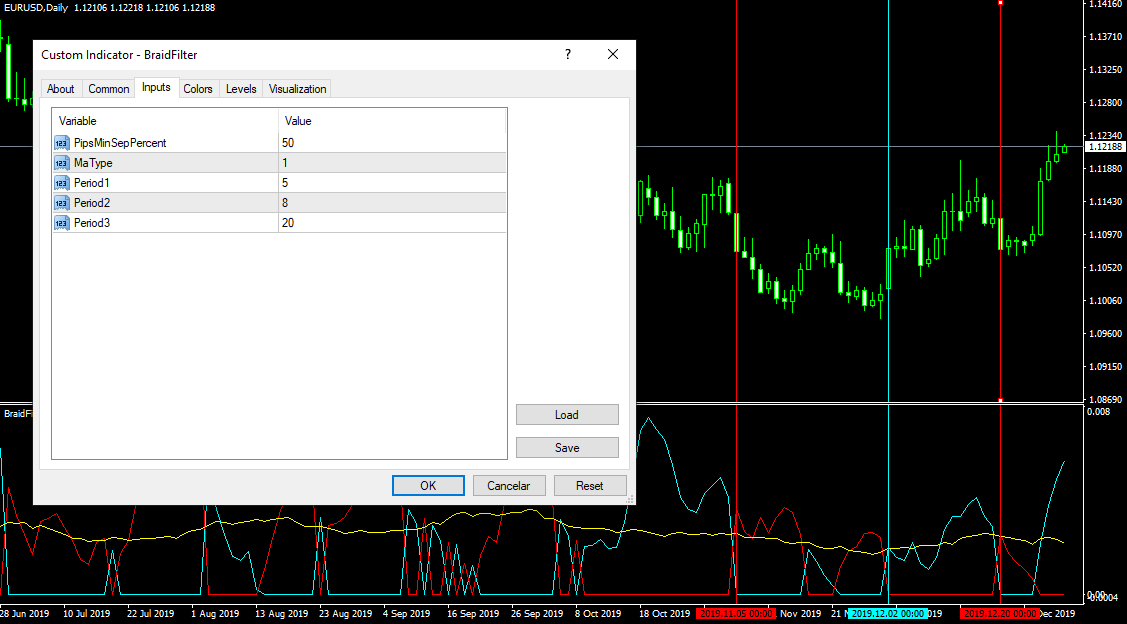1127x624 pixels.
Task: Click the 2019.12.20 red date marker
Action: [x=1000, y=614]
